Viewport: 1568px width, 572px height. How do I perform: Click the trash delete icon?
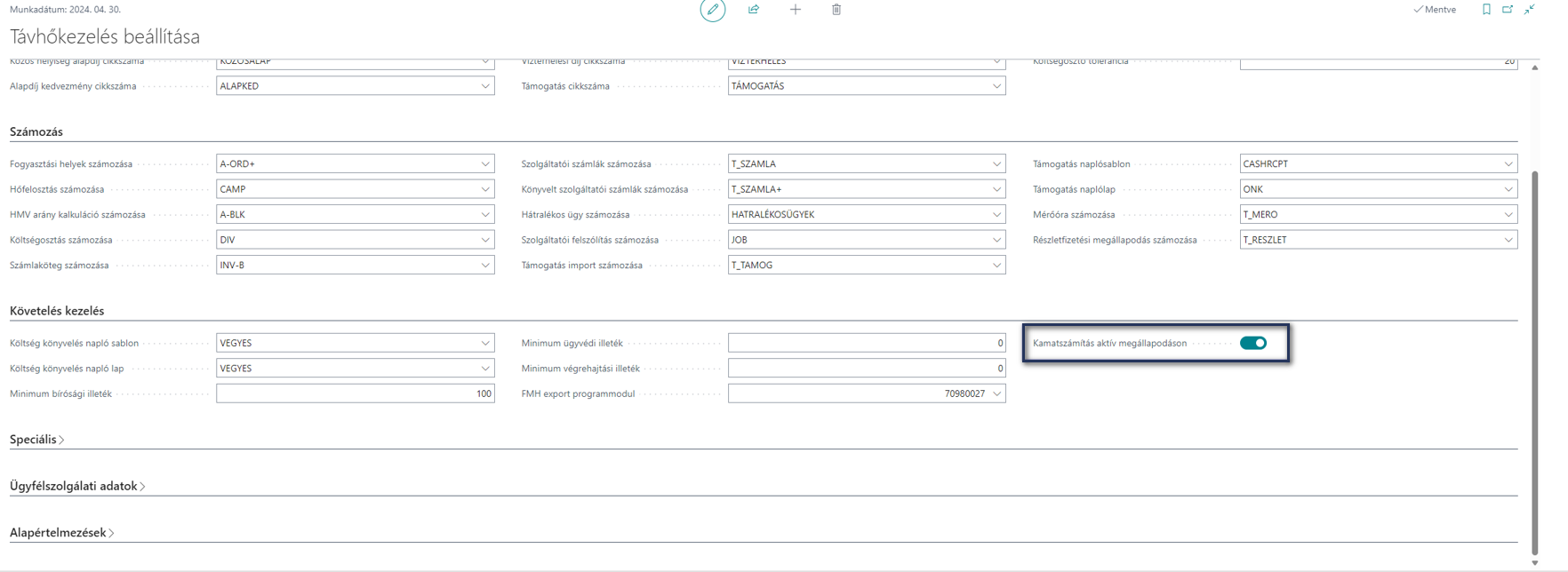click(836, 10)
